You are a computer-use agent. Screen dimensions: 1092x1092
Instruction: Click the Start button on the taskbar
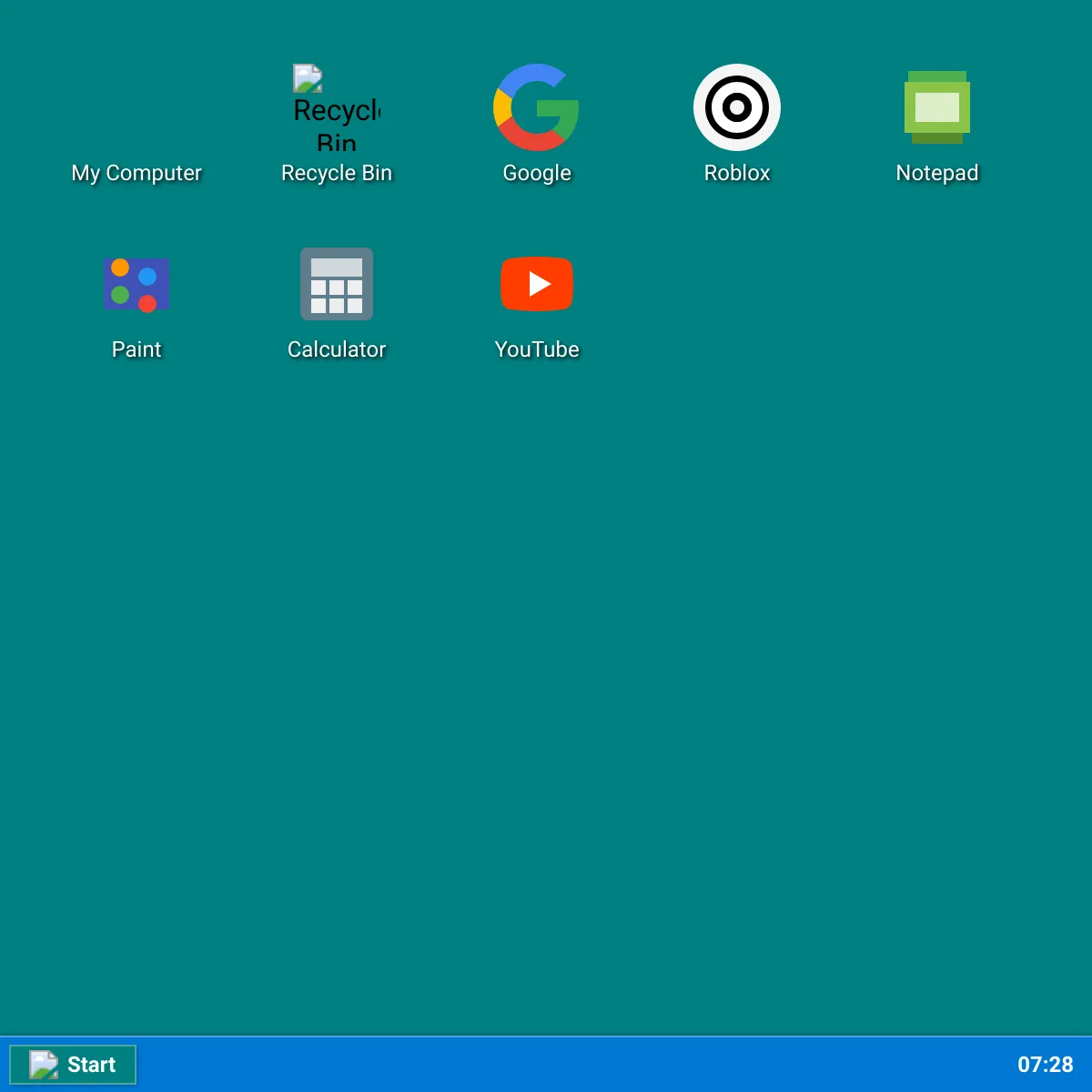73,1065
